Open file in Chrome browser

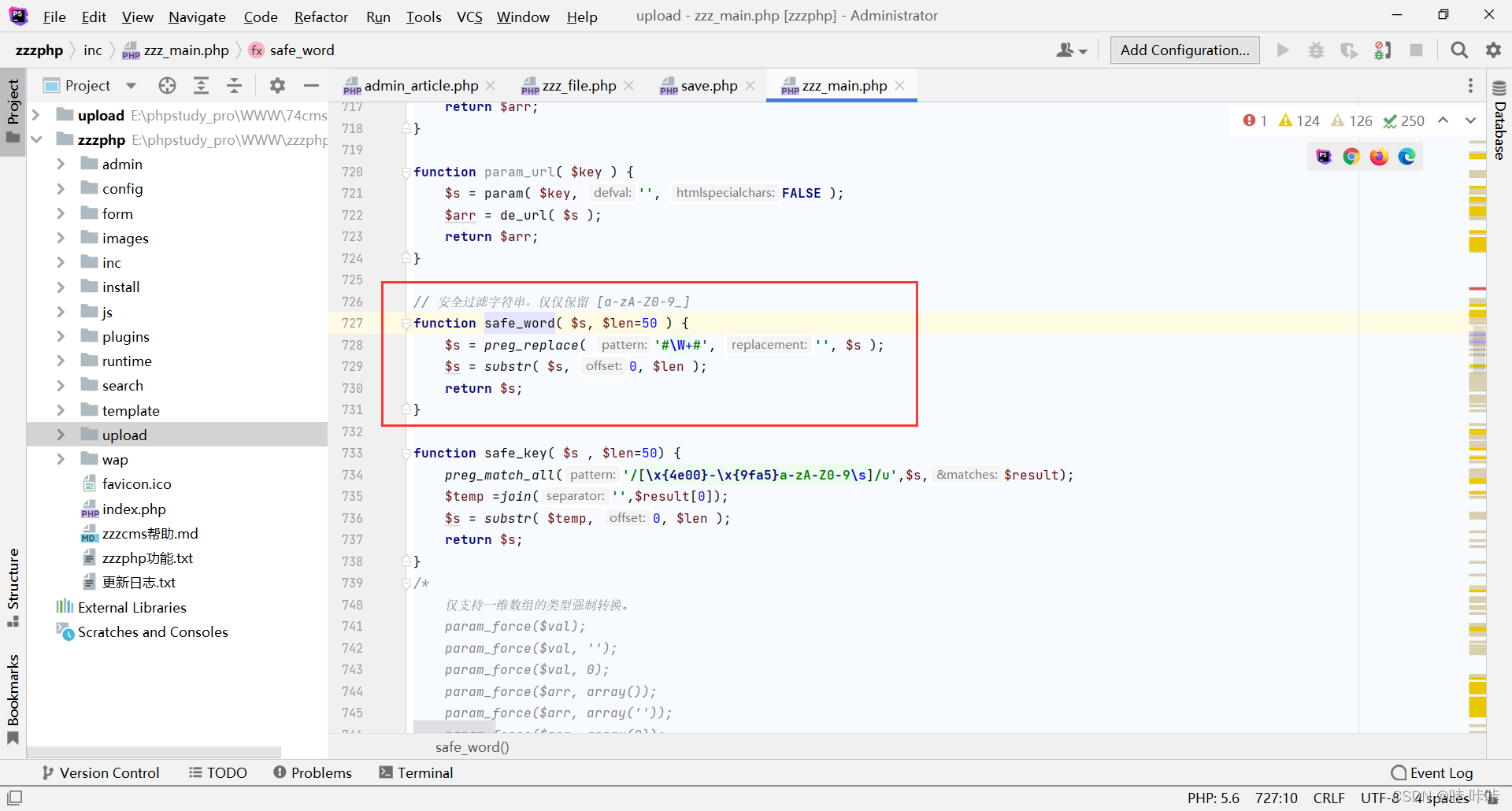point(1351,157)
